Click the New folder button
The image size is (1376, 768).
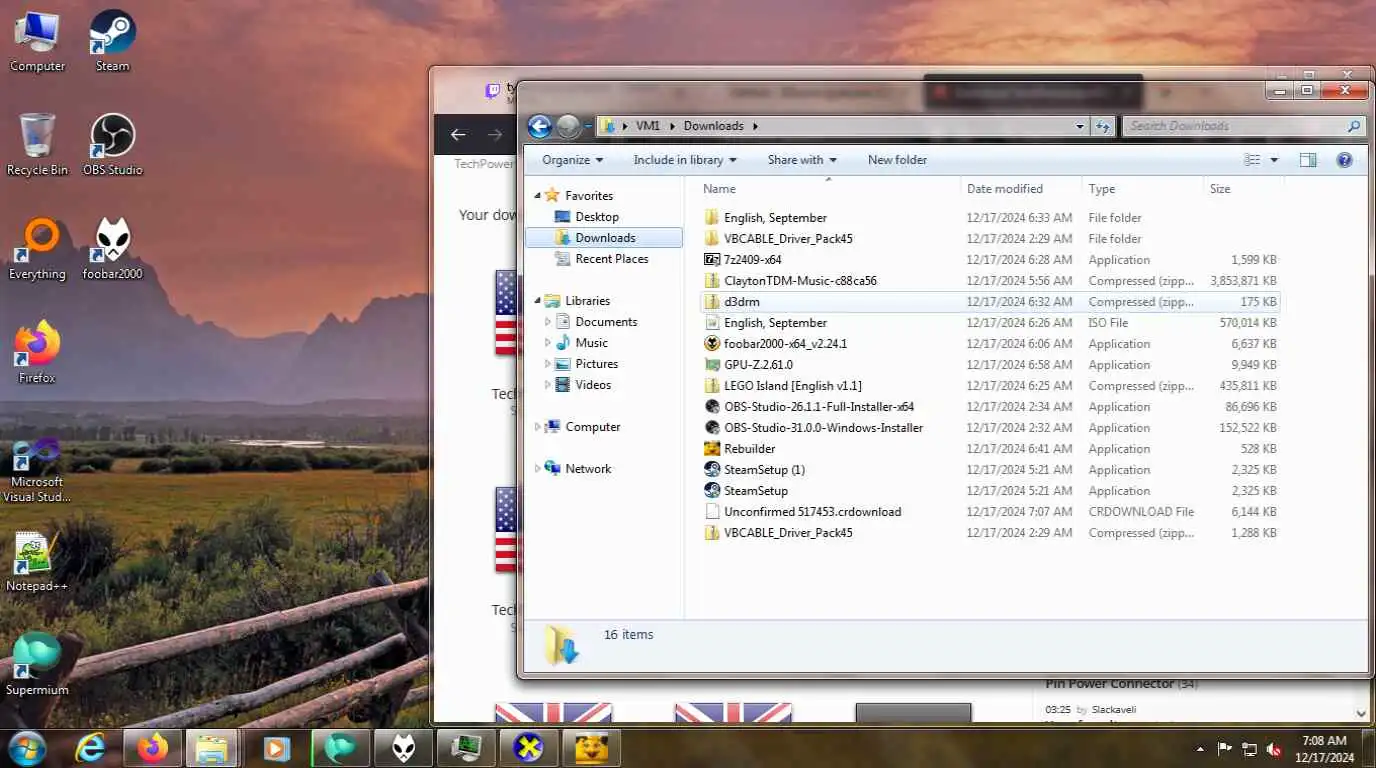coord(897,160)
